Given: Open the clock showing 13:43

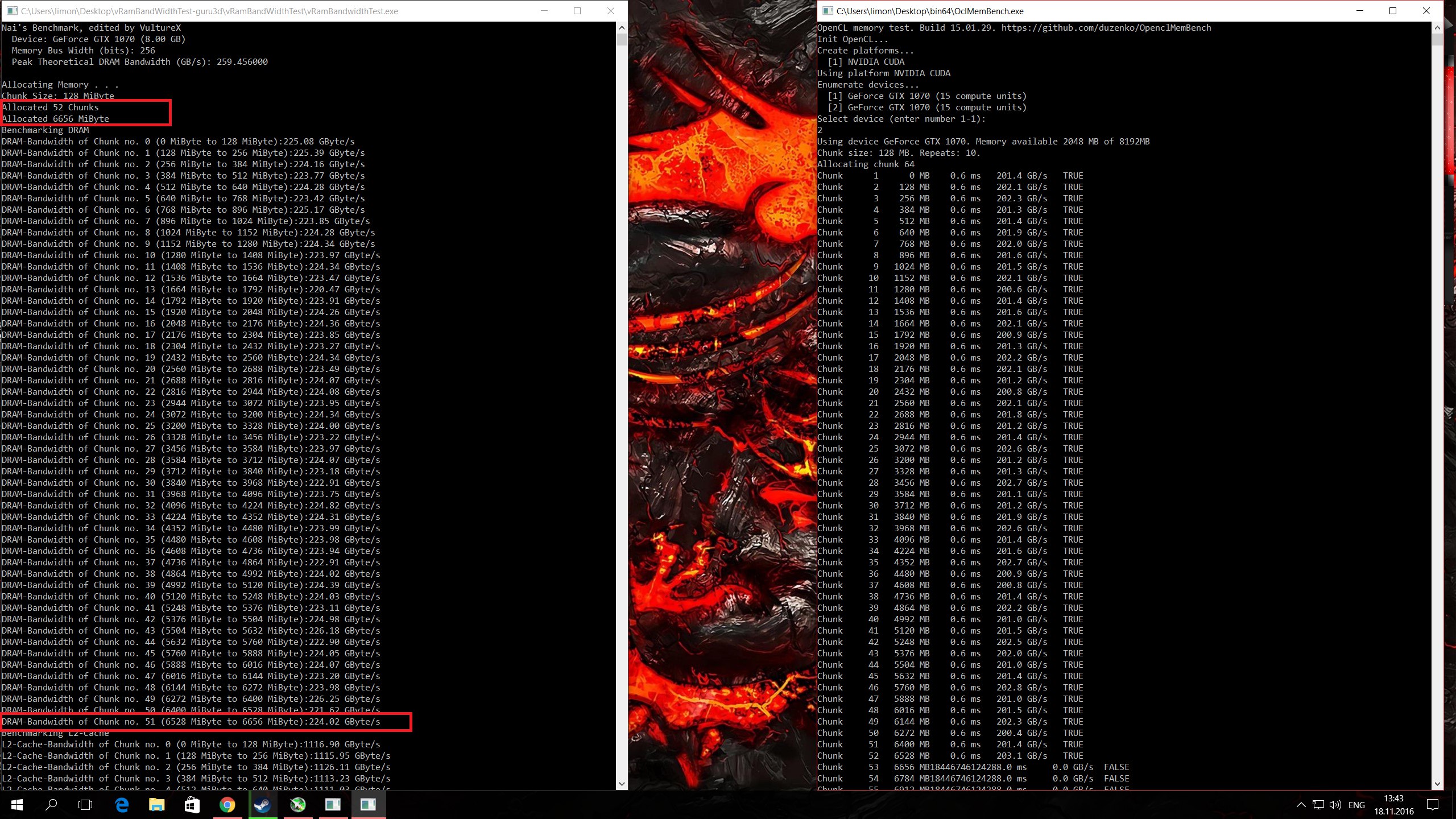Looking at the screenshot, I should coord(1394,805).
